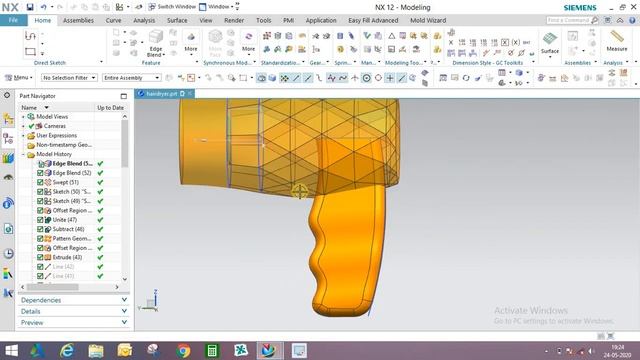This screenshot has width=640, height=360.
Task: Open File Explorer from taskbar
Action: click(96, 351)
